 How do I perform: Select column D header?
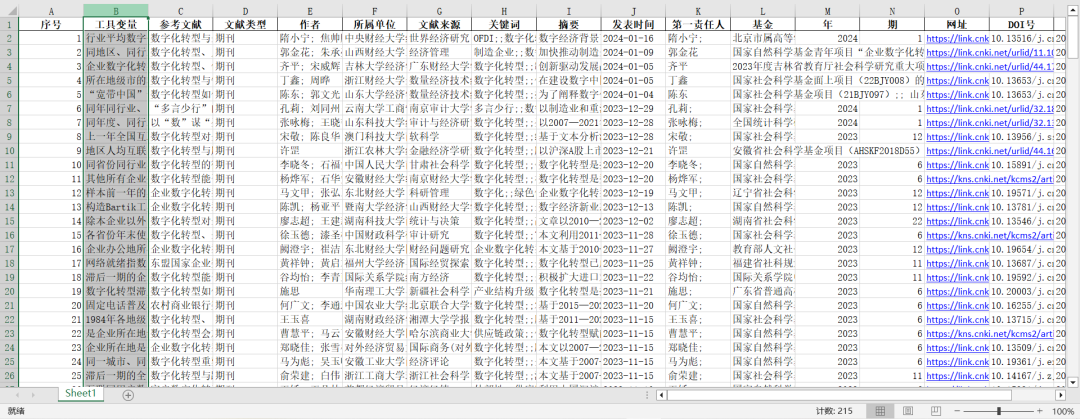click(245, 10)
